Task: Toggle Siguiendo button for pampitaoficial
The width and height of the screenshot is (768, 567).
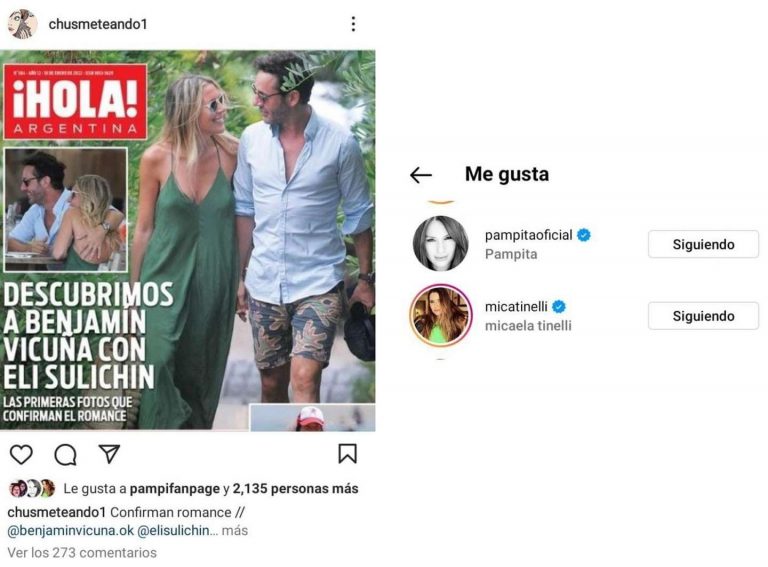Action: (703, 244)
